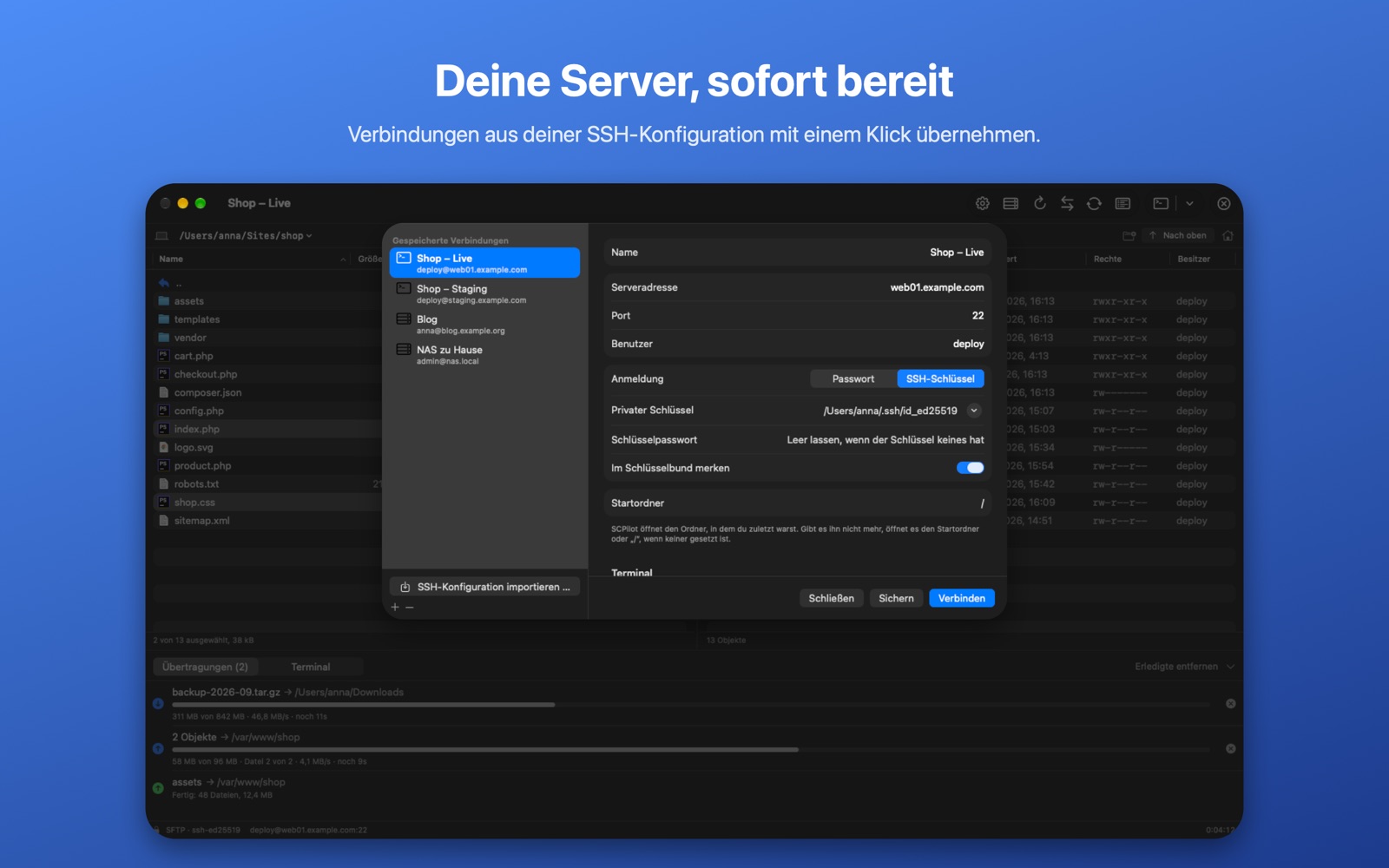Open the /Users/anna/Sites/shop path dropdown
Screen dimensions: 1389x868
coord(245,235)
